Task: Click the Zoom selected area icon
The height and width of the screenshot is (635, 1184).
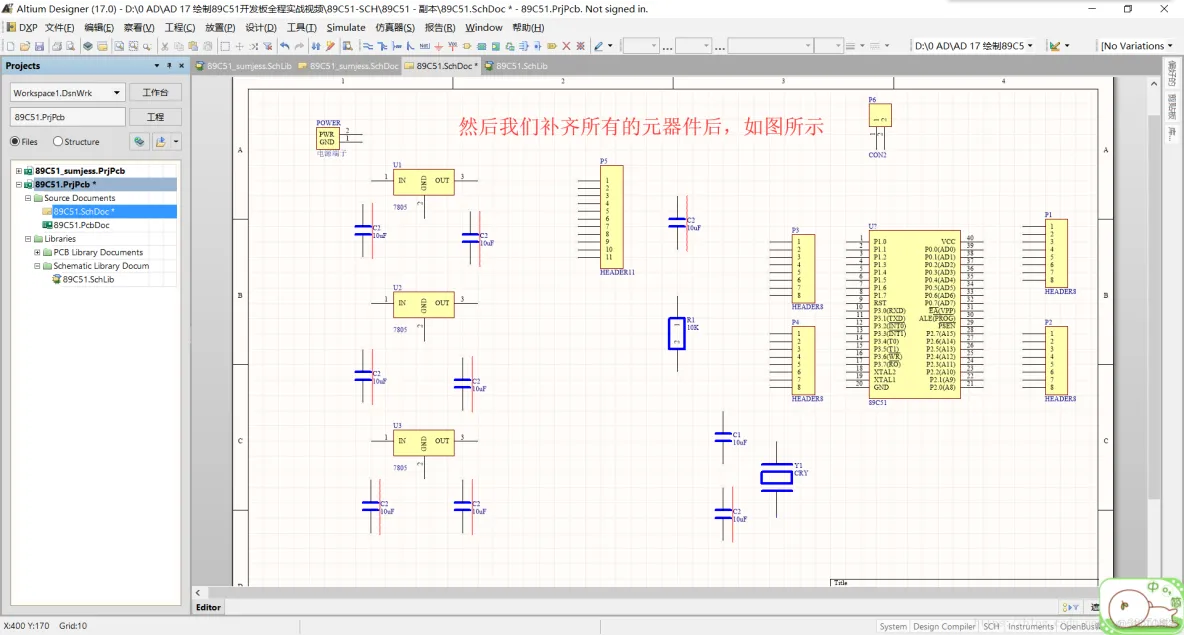Action: tap(133, 46)
